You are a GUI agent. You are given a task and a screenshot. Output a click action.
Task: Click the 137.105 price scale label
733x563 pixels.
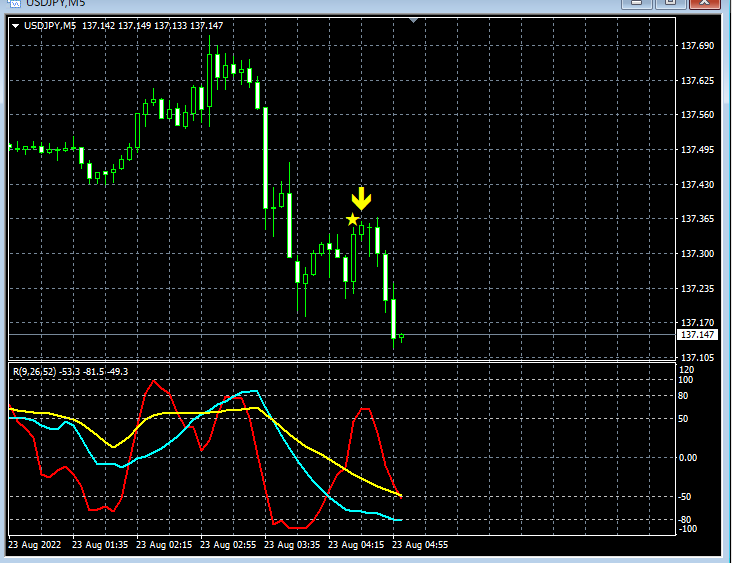[x=697, y=358]
